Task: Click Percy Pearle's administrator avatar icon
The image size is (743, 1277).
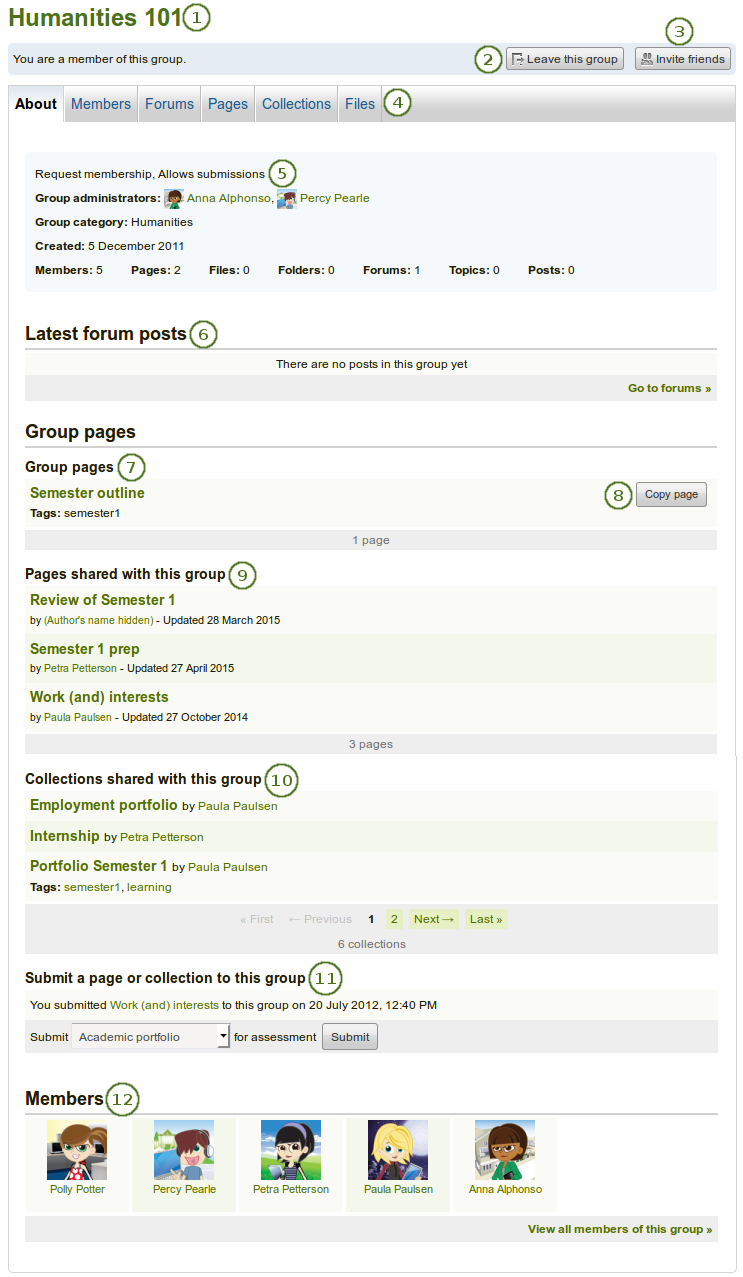Action: pyautogui.click(x=287, y=198)
